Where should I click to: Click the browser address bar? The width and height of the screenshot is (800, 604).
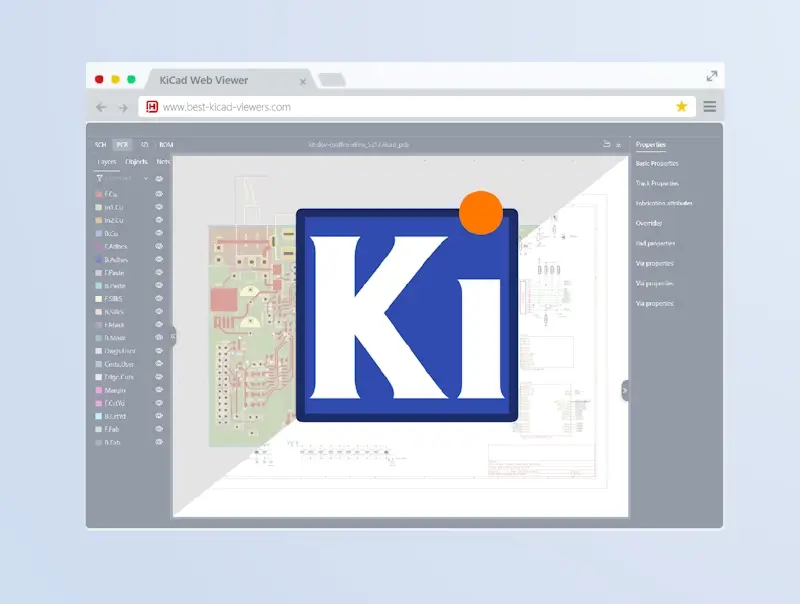[400, 106]
